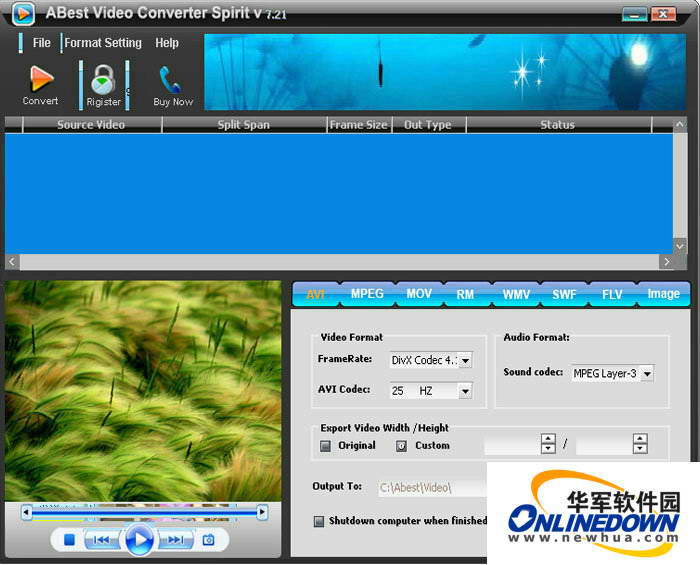This screenshot has width=700, height=565.
Task: Select the AVI format tab
Action: tap(316, 294)
